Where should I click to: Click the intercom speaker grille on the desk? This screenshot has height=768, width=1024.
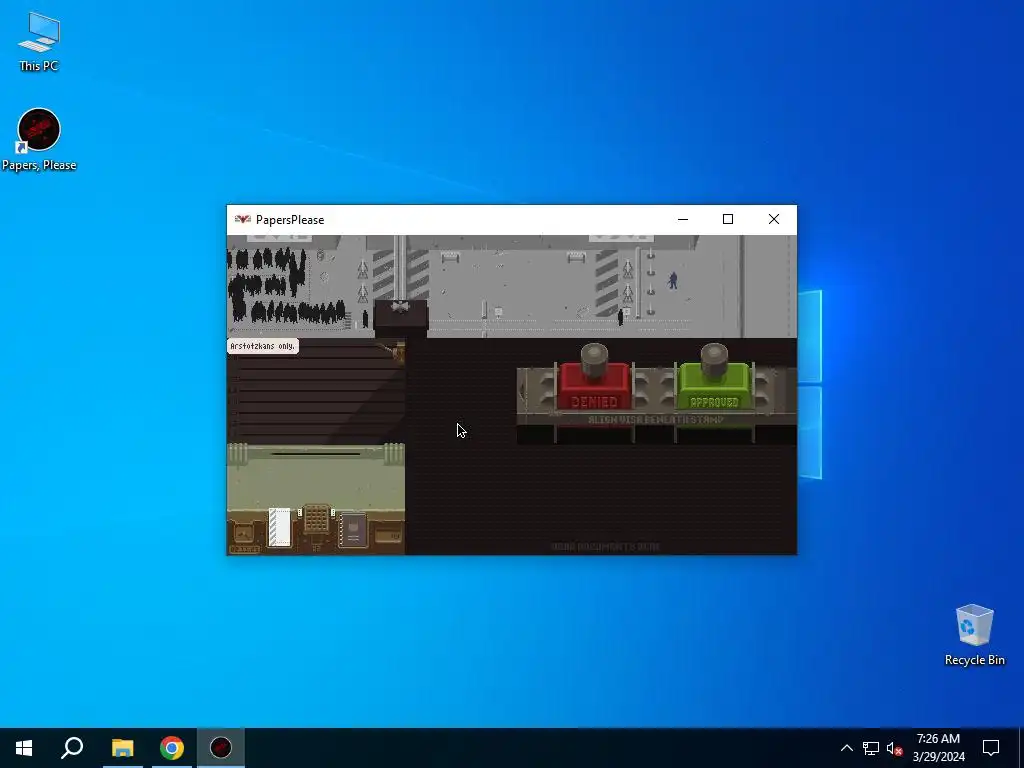pyautogui.click(x=317, y=519)
